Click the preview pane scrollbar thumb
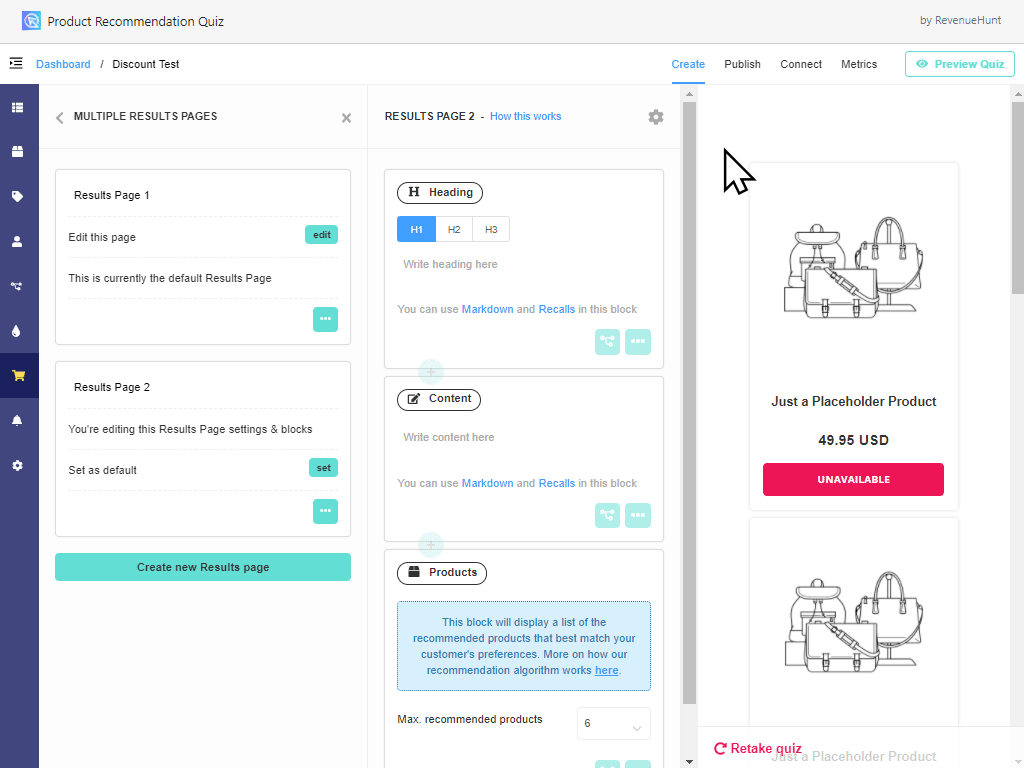This screenshot has height=768, width=1024. point(1017,198)
